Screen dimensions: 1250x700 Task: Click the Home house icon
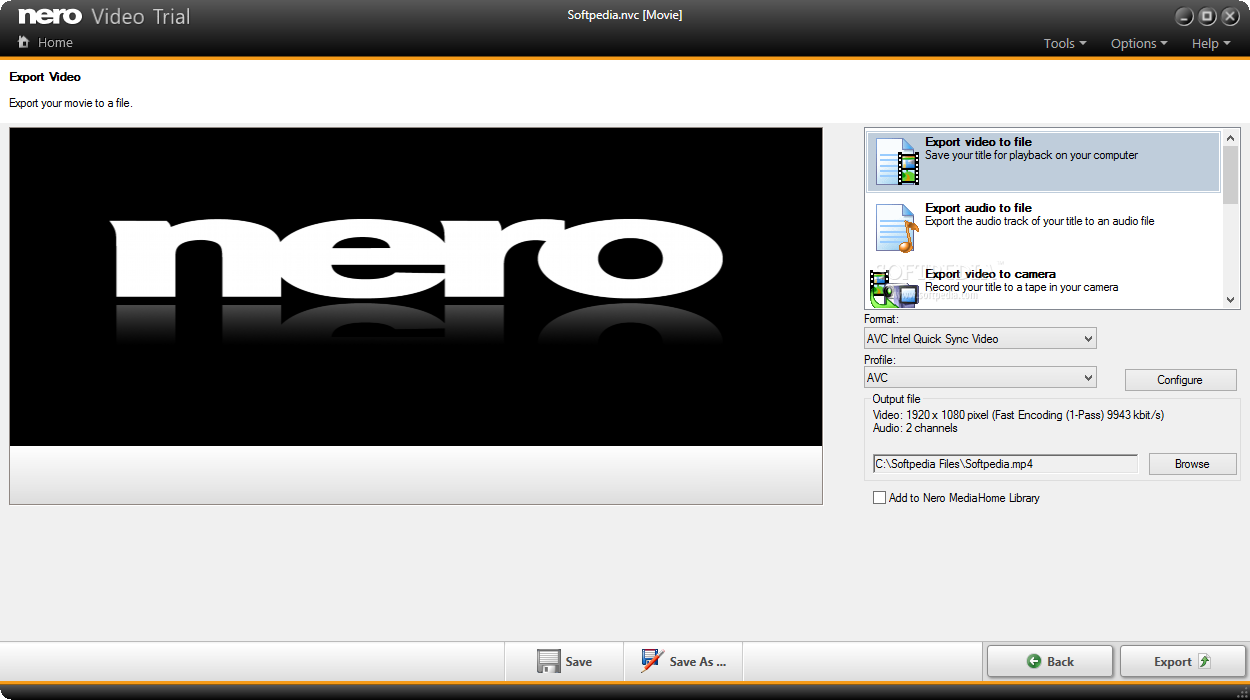tap(24, 42)
